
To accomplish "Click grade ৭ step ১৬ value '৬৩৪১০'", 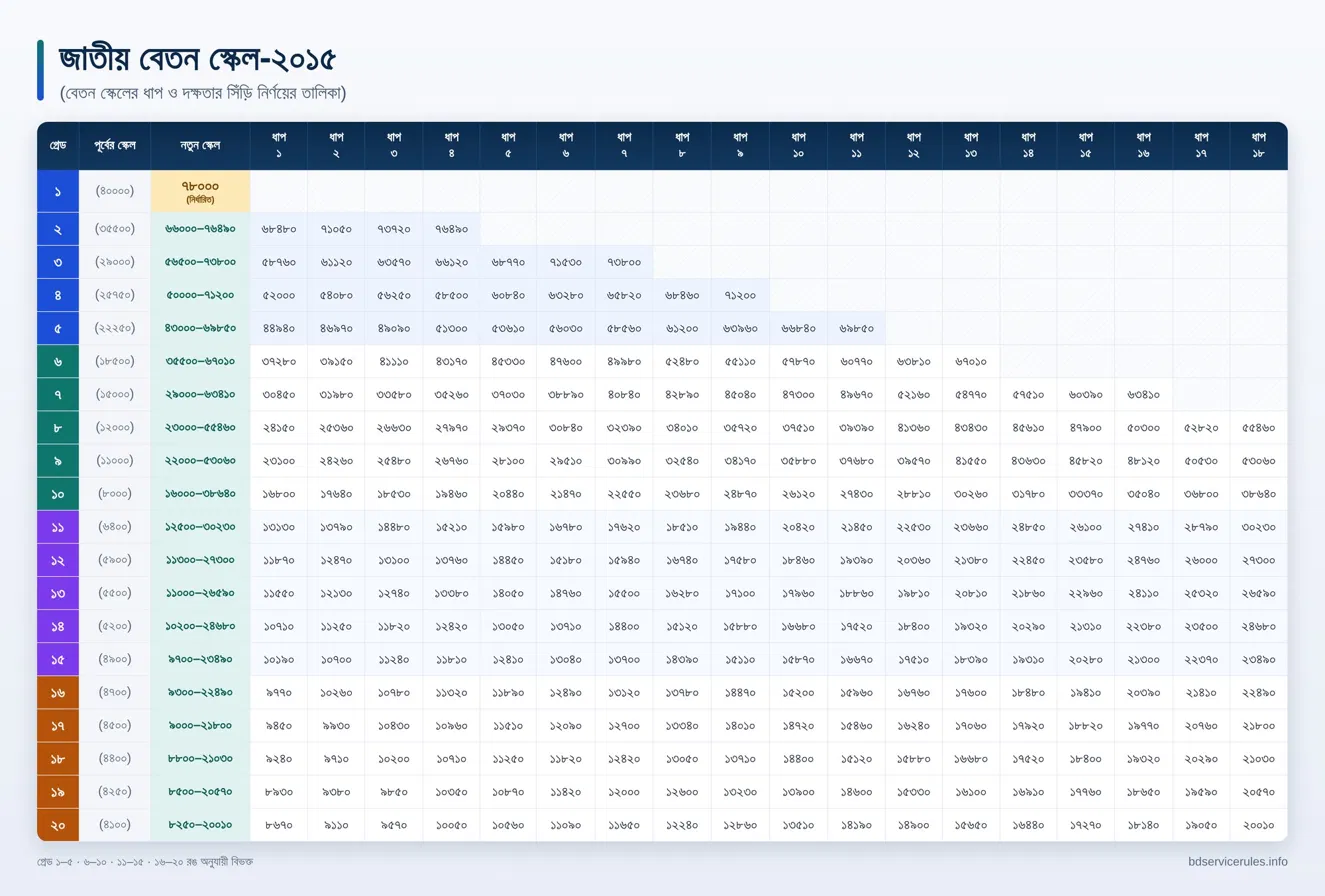I will (1143, 394).
